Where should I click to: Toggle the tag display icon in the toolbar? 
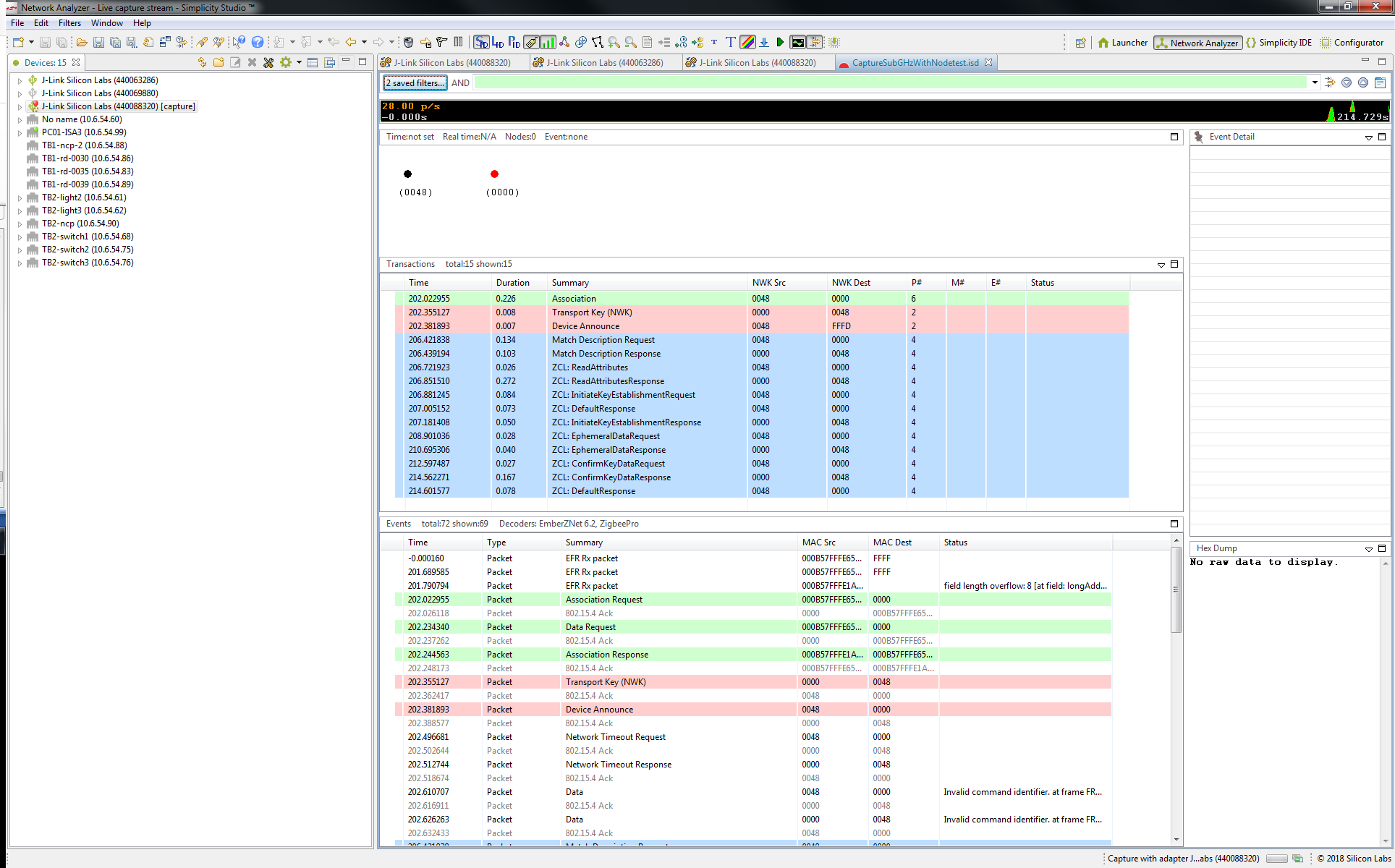(x=531, y=42)
